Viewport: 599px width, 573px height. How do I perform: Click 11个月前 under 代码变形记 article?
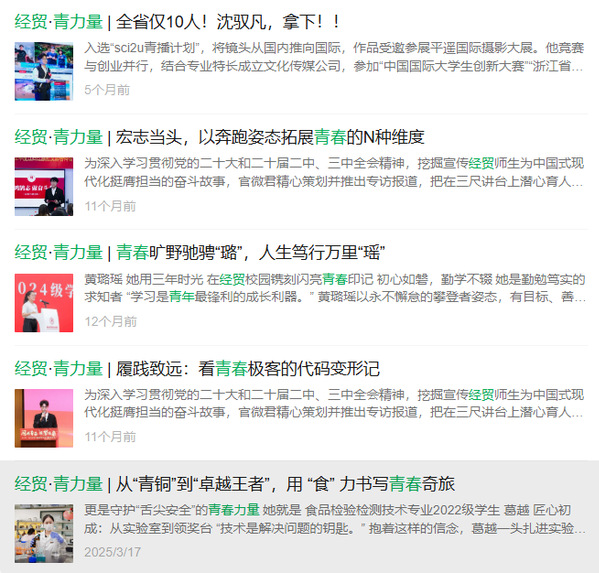click(110, 437)
